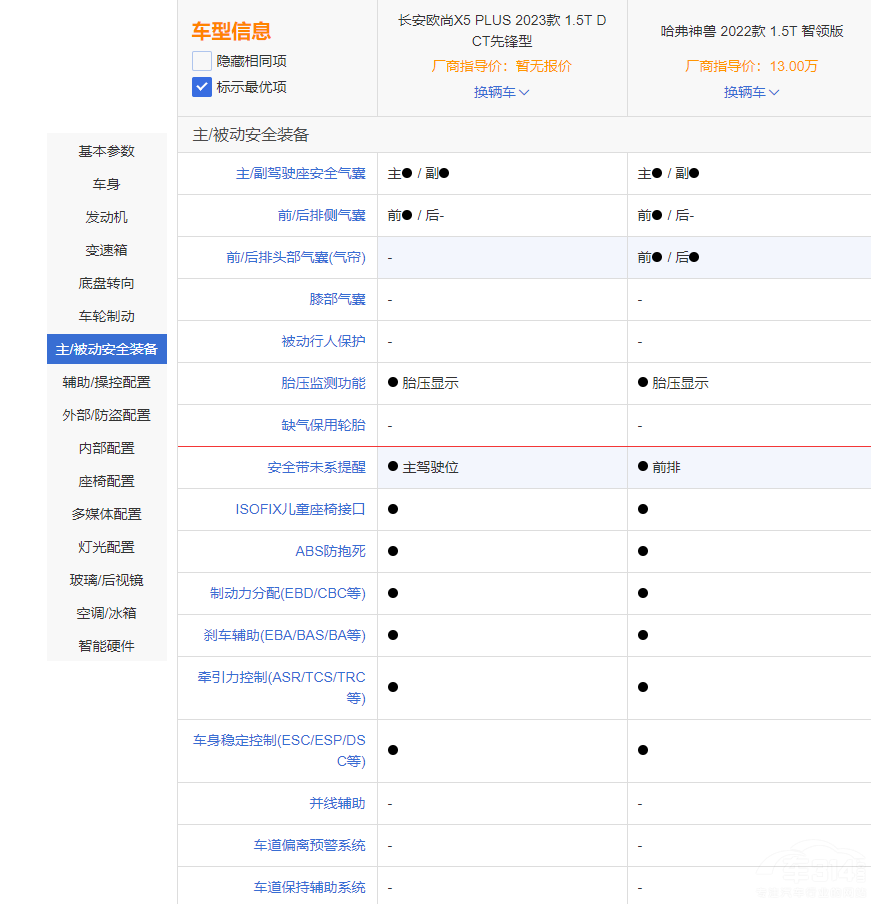Screen dimensions: 871x904
Task: Switch to the 车身 category
Action: click(106, 184)
